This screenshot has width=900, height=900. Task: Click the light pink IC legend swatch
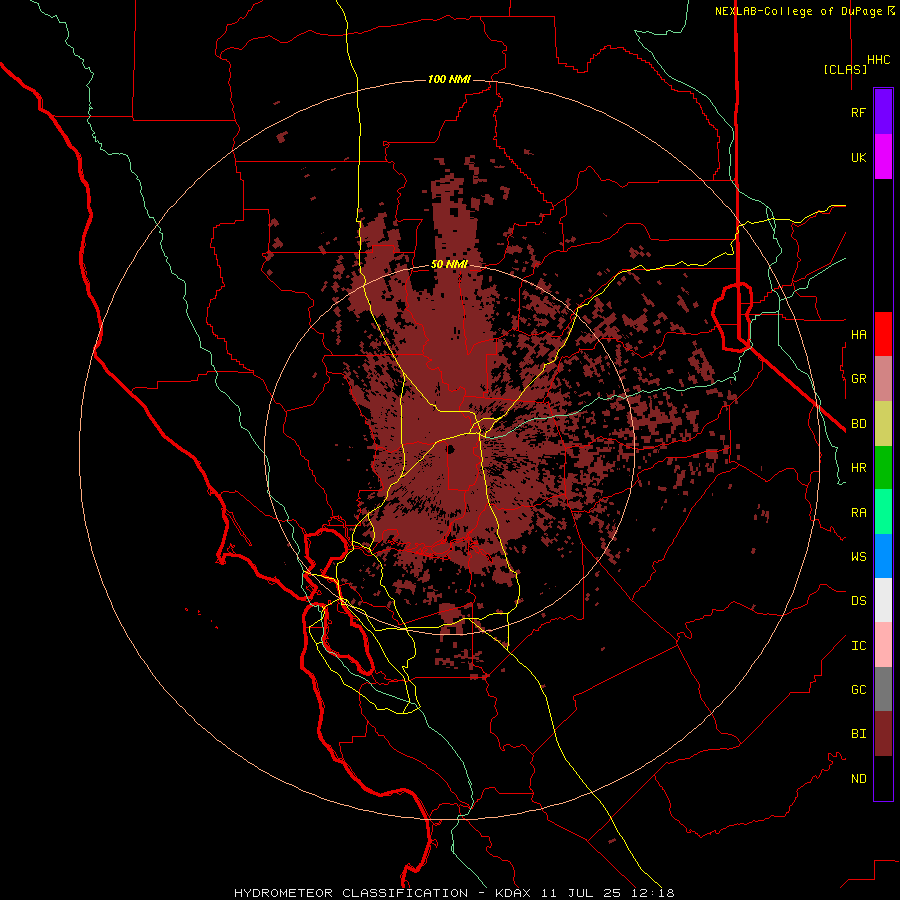[x=883, y=645]
